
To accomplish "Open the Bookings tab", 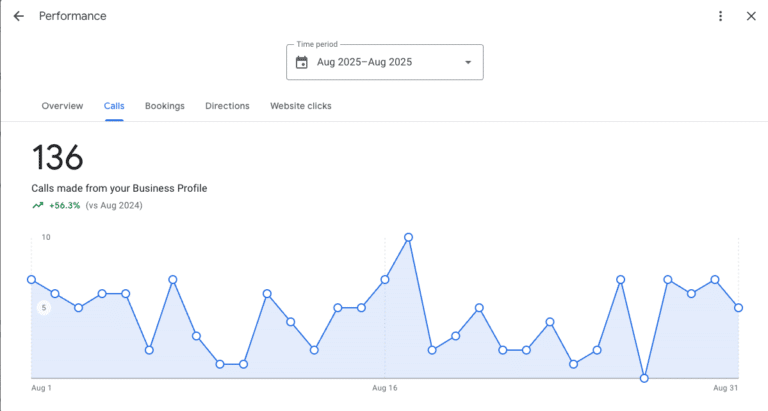I will pyautogui.click(x=164, y=106).
